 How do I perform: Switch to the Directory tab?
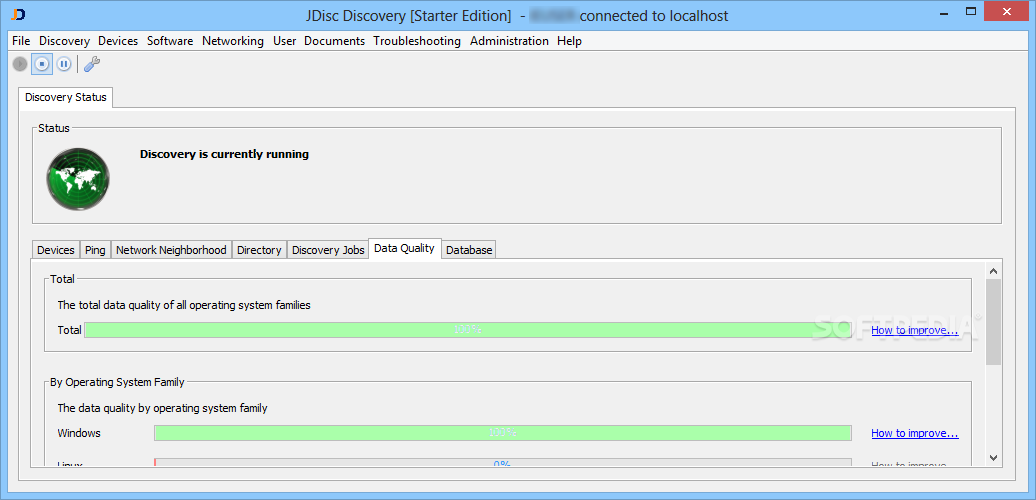(259, 250)
